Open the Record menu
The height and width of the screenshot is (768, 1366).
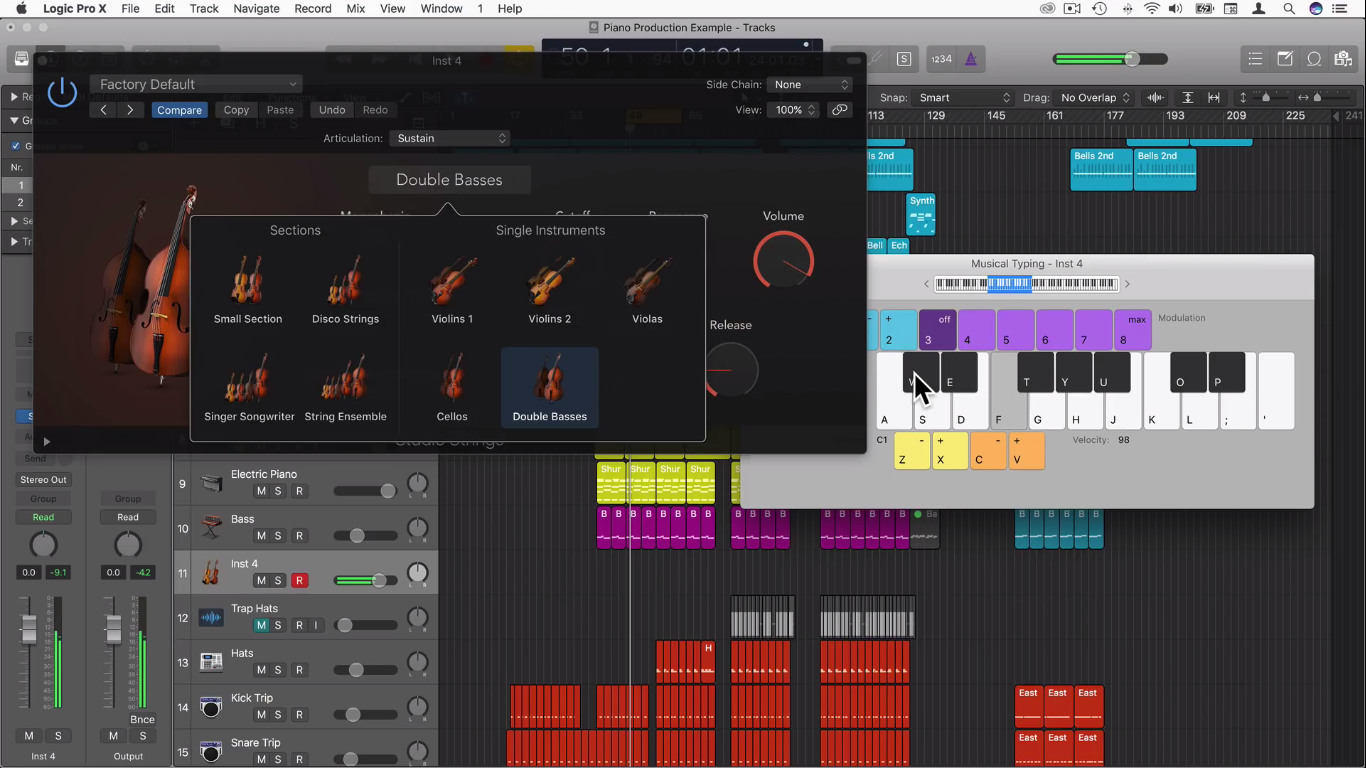[313, 9]
